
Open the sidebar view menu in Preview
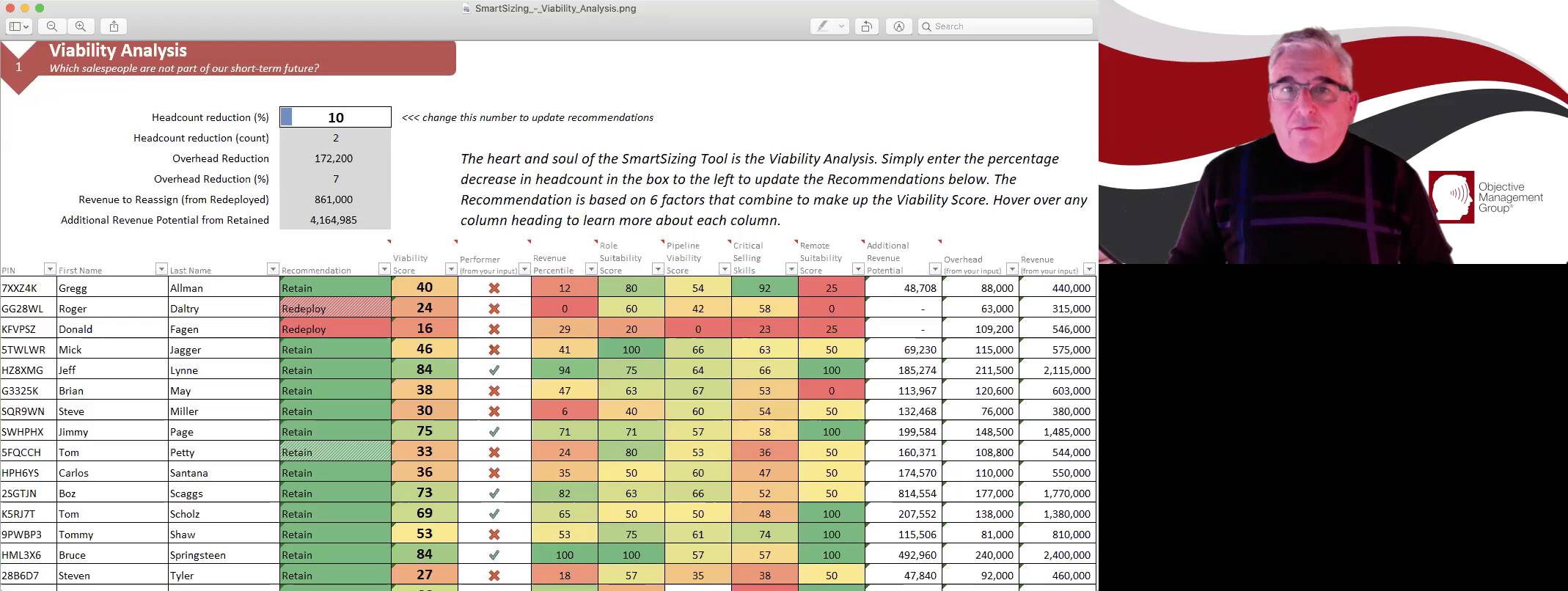click(x=18, y=26)
